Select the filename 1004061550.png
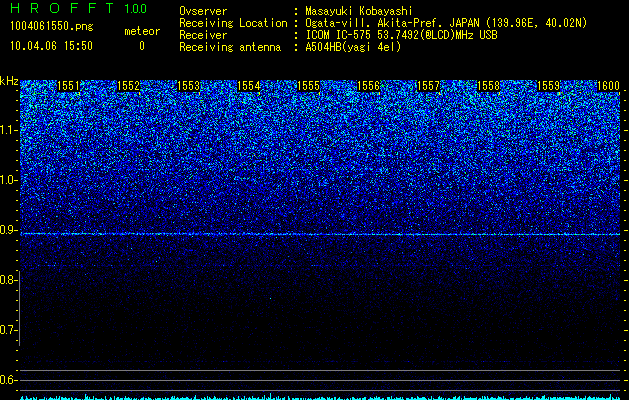This screenshot has width=629, height=400. click(52, 26)
